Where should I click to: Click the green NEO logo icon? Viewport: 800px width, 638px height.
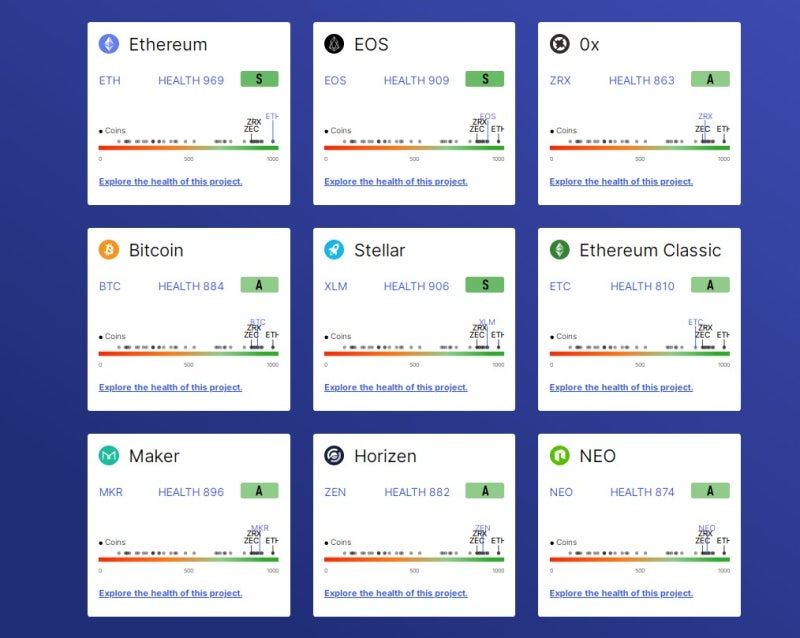[x=560, y=455]
